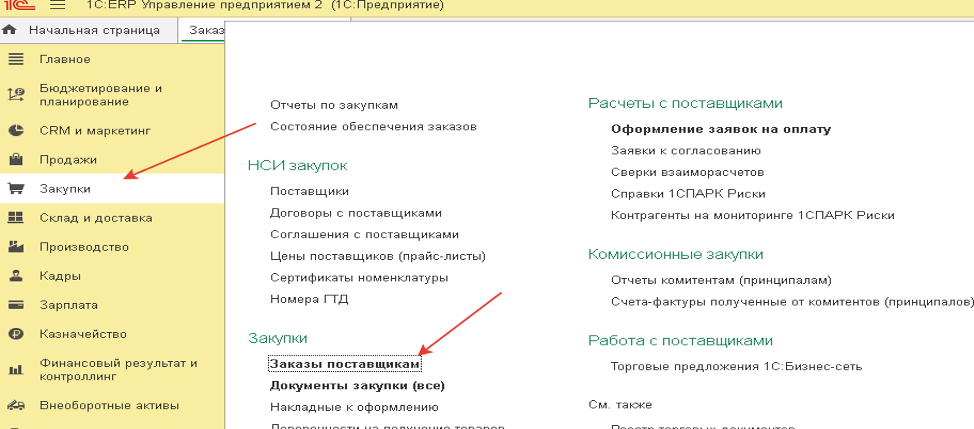Open Заявки к согласованию
The width and height of the screenshot is (974, 429).
(x=686, y=151)
